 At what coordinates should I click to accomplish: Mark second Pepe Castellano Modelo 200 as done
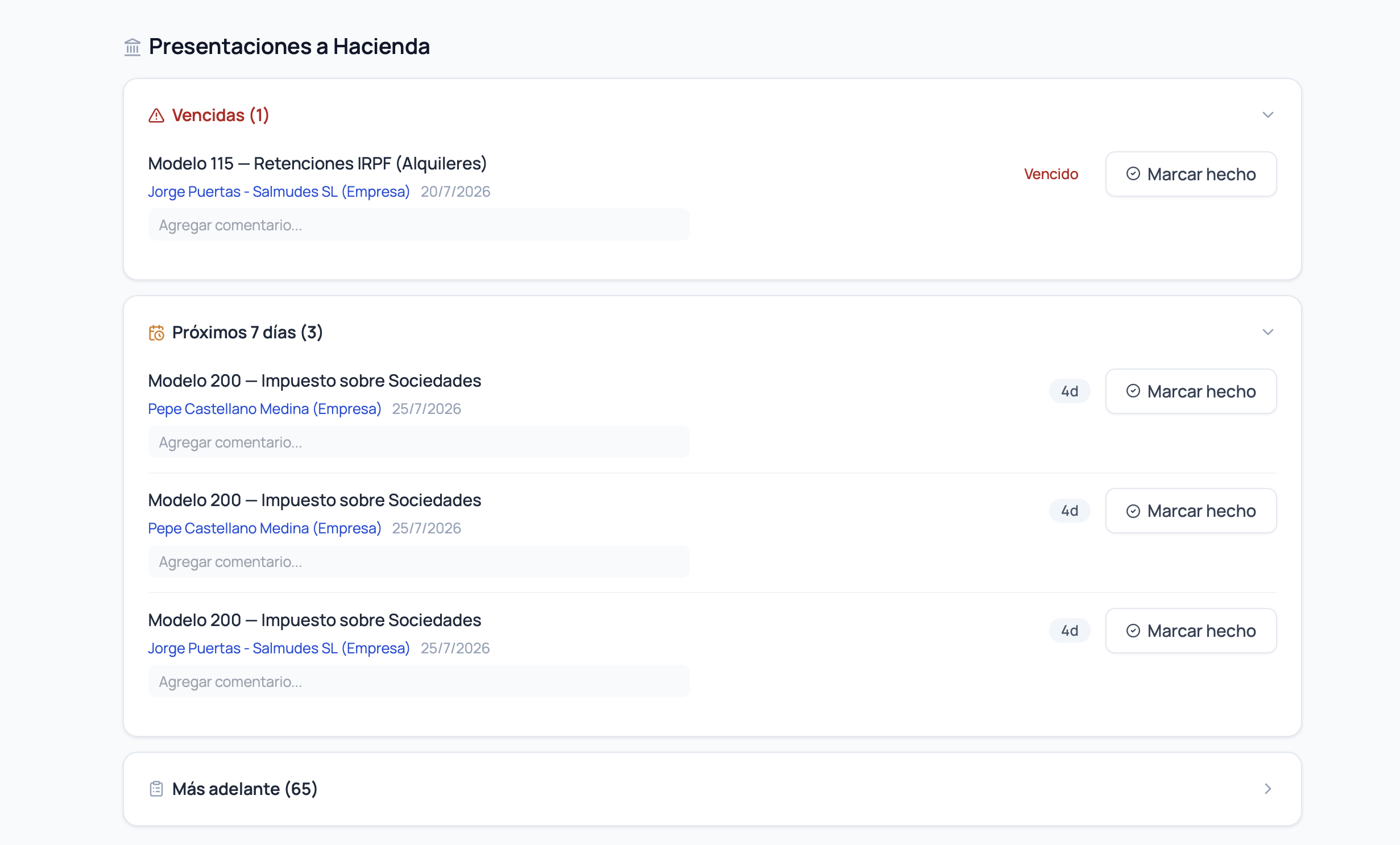pos(1191,511)
